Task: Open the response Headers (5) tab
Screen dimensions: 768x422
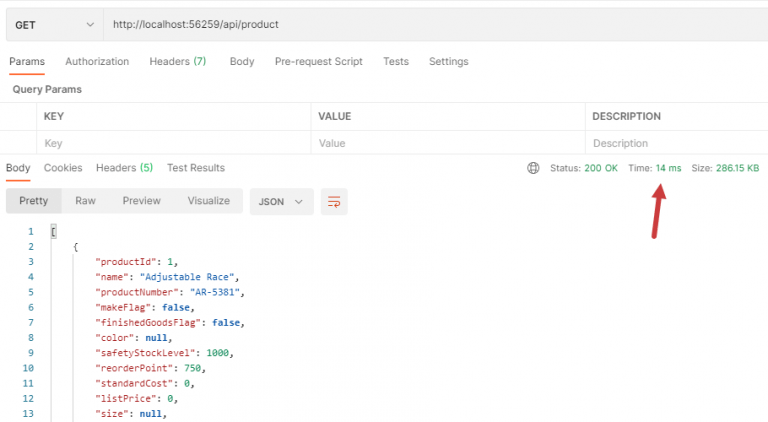Action: tap(124, 168)
